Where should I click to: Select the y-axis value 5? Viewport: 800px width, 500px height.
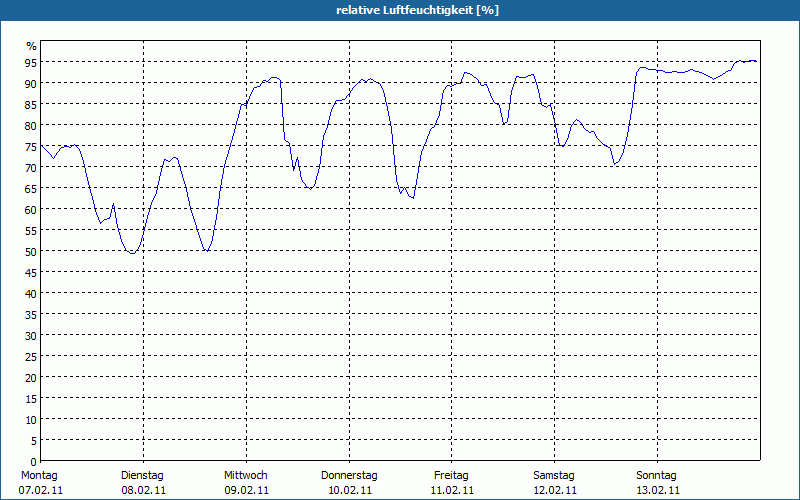34,440
